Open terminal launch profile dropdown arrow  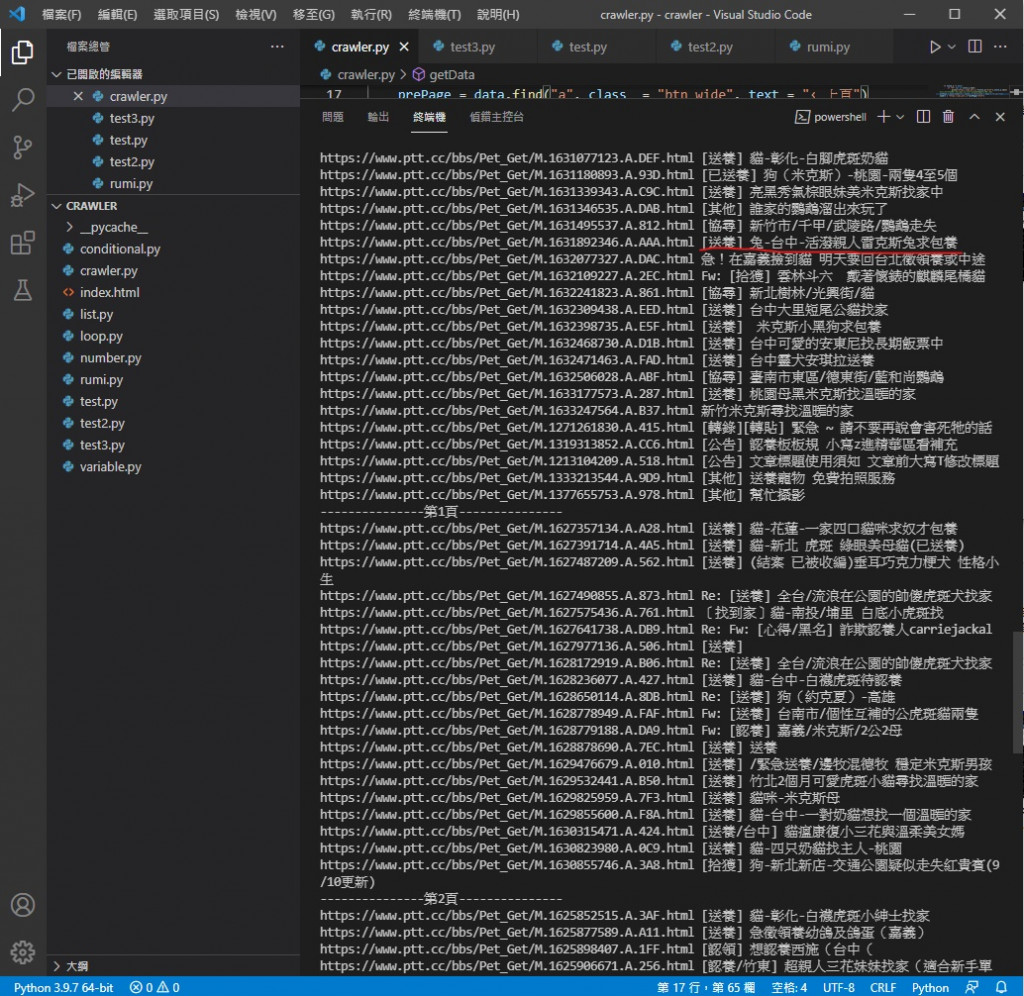(900, 117)
